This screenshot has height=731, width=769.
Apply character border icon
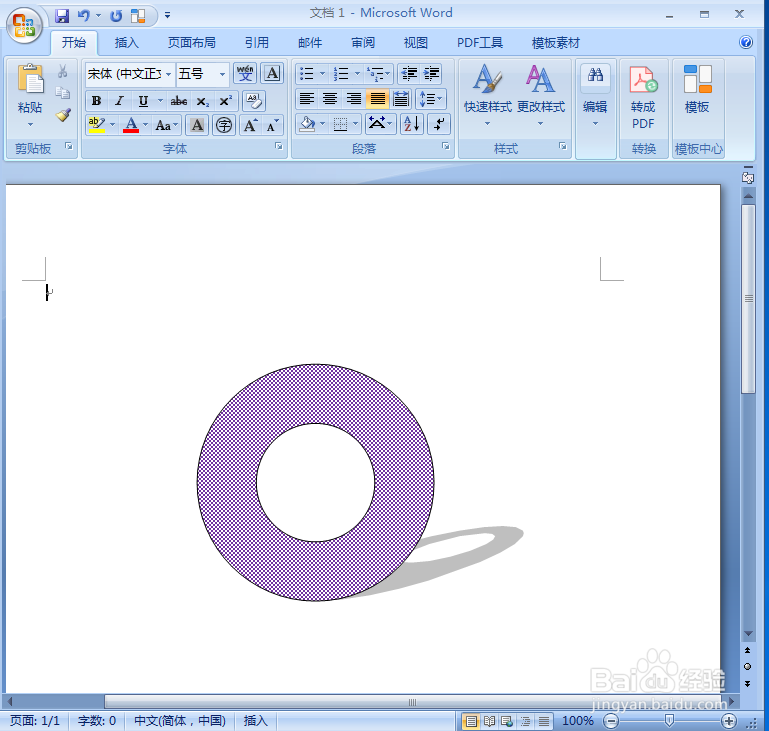point(272,74)
